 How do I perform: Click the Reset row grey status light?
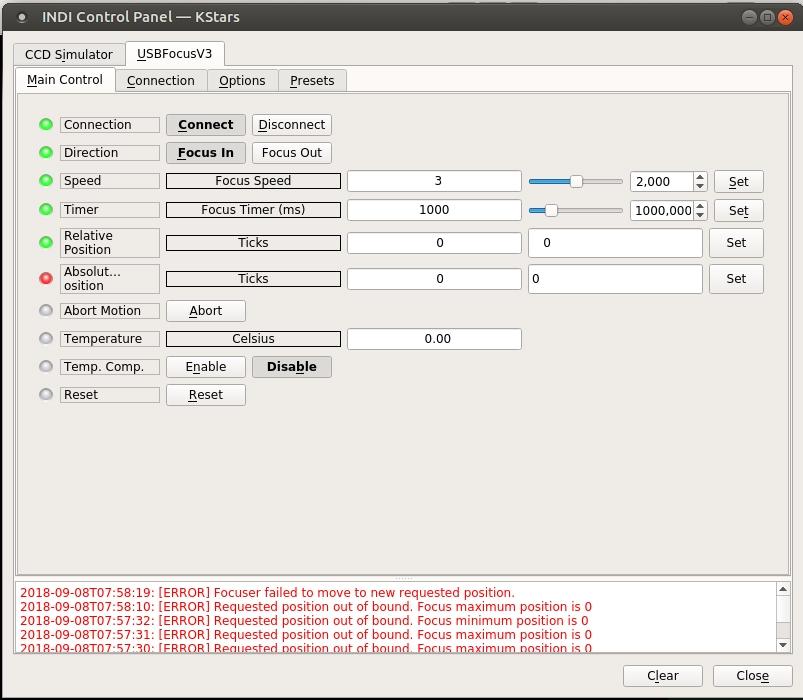pos(46,394)
